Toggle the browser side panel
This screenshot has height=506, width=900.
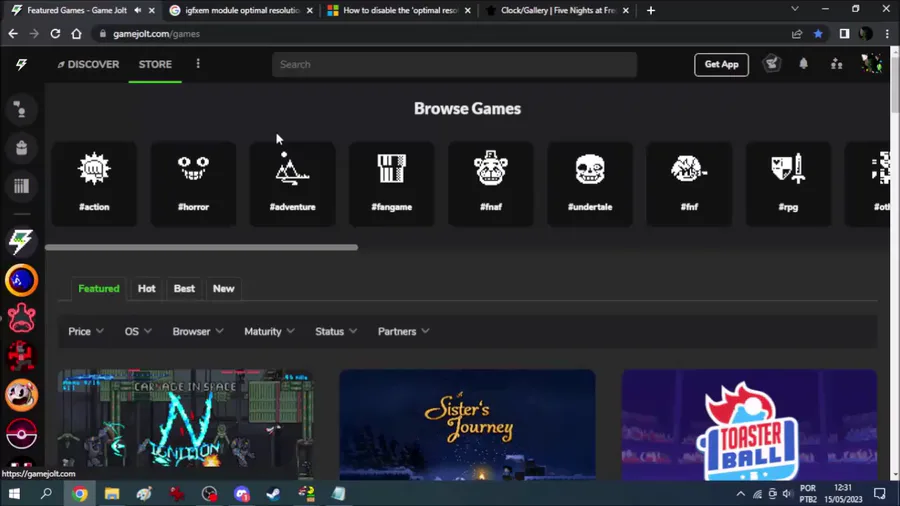[844, 34]
